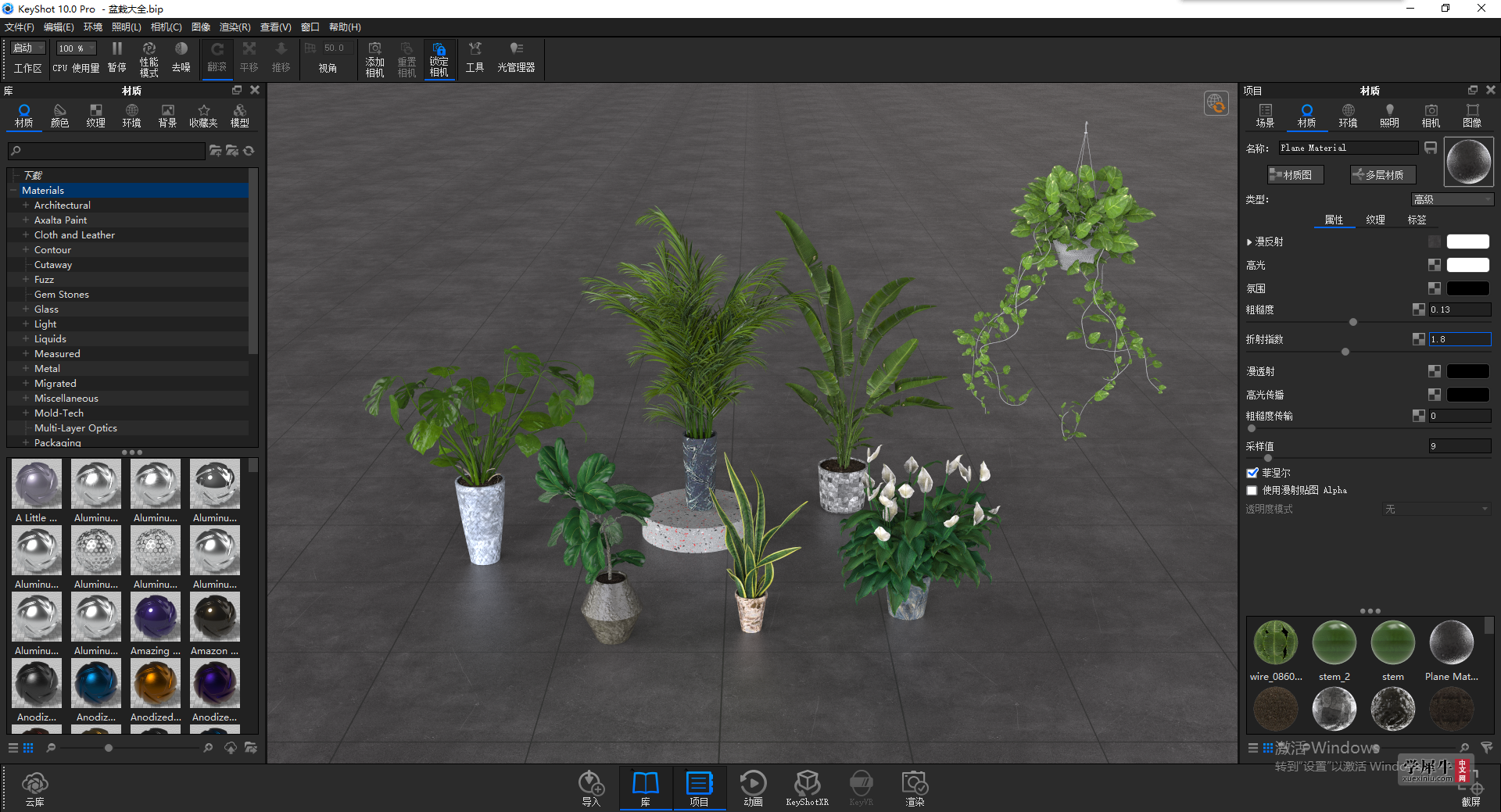Open the 帮助(H) menu
Screen dimensions: 1501x812
click(345, 27)
